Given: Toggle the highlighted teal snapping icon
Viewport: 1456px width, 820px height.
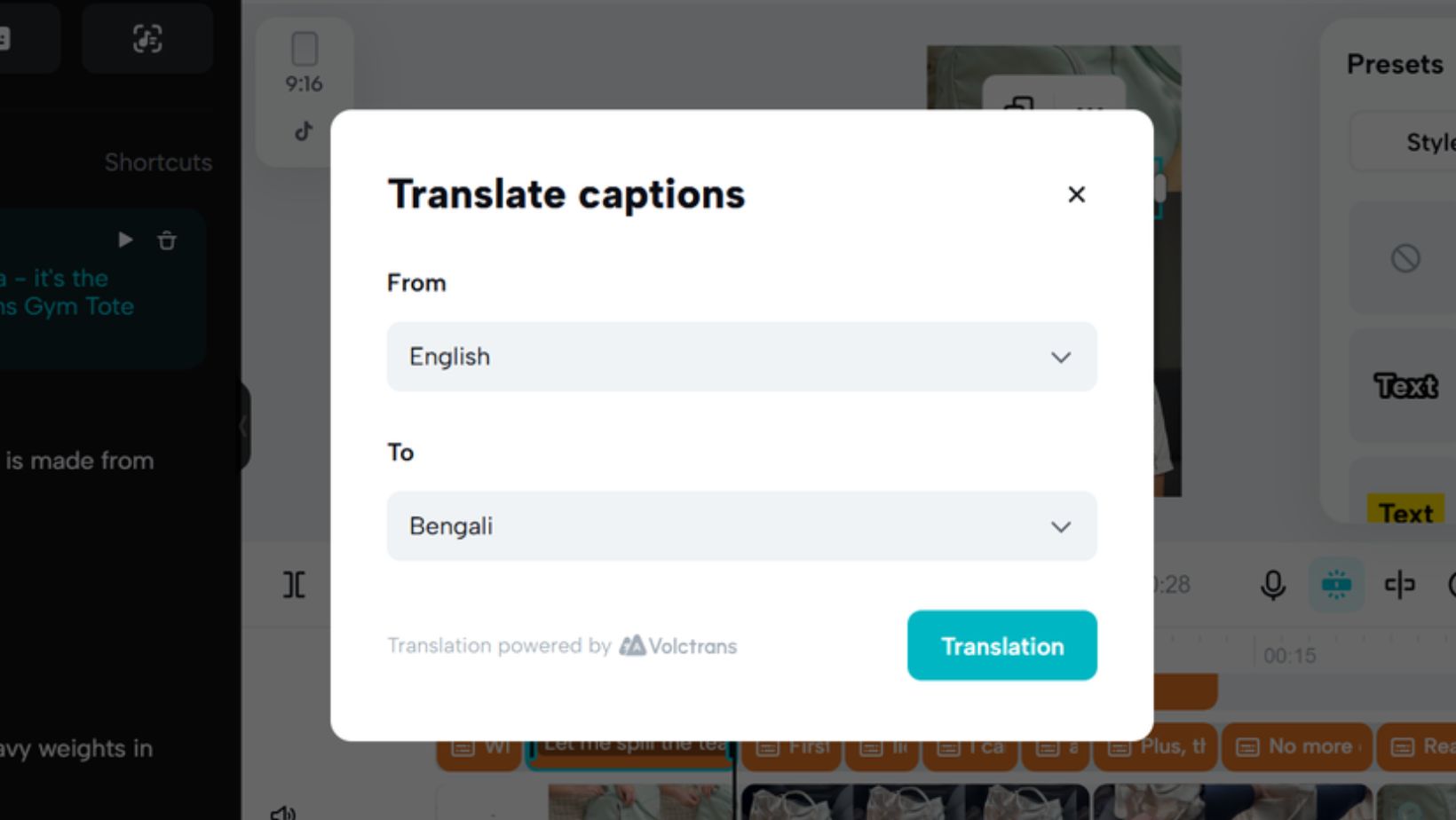Looking at the screenshot, I should coord(1335,585).
